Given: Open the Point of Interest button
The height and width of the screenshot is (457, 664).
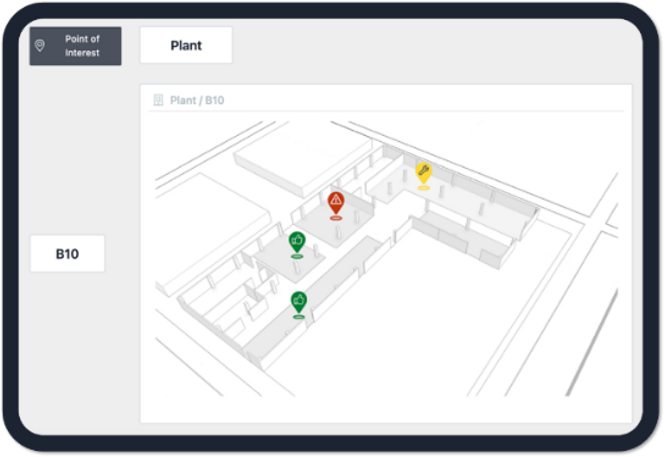Looking at the screenshot, I should tap(75, 46).
